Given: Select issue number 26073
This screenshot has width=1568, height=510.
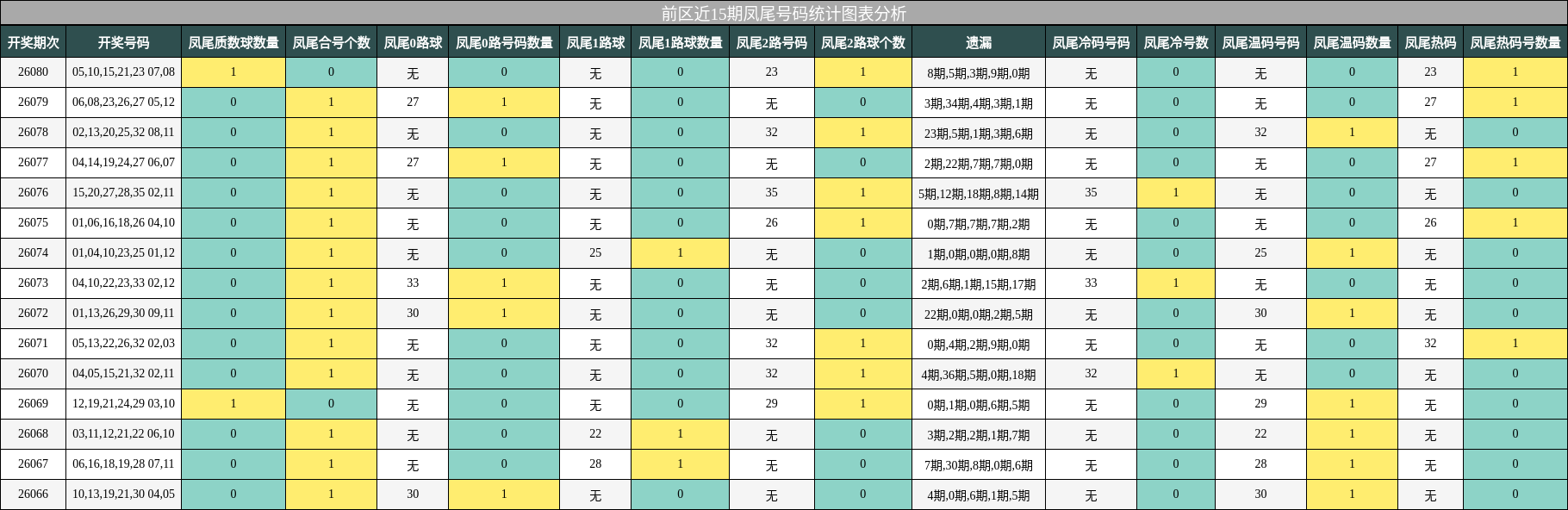Looking at the screenshot, I should [33, 283].
